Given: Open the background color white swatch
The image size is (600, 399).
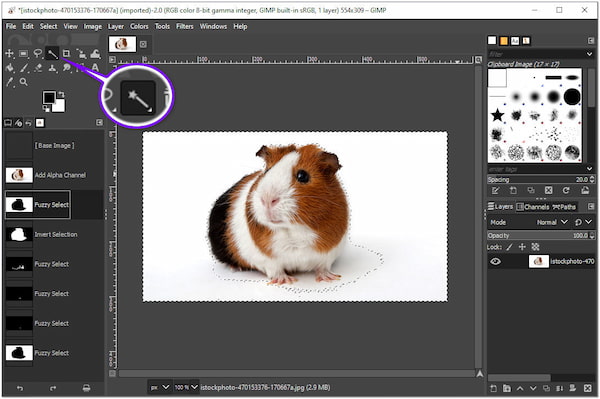Looking at the screenshot, I should pyautogui.click(x=59, y=106).
